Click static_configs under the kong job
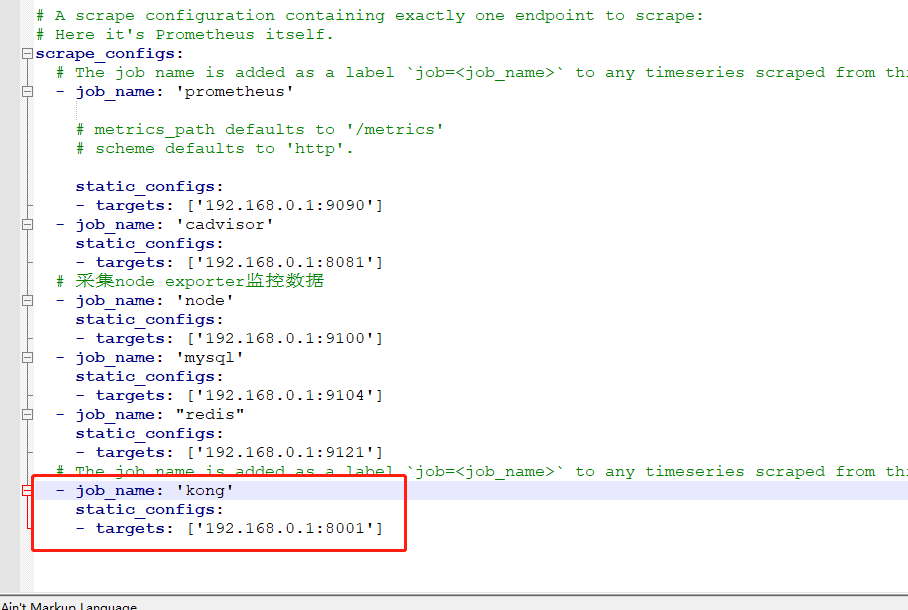The width and height of the screenshot is (908, 610). point(149,510)
